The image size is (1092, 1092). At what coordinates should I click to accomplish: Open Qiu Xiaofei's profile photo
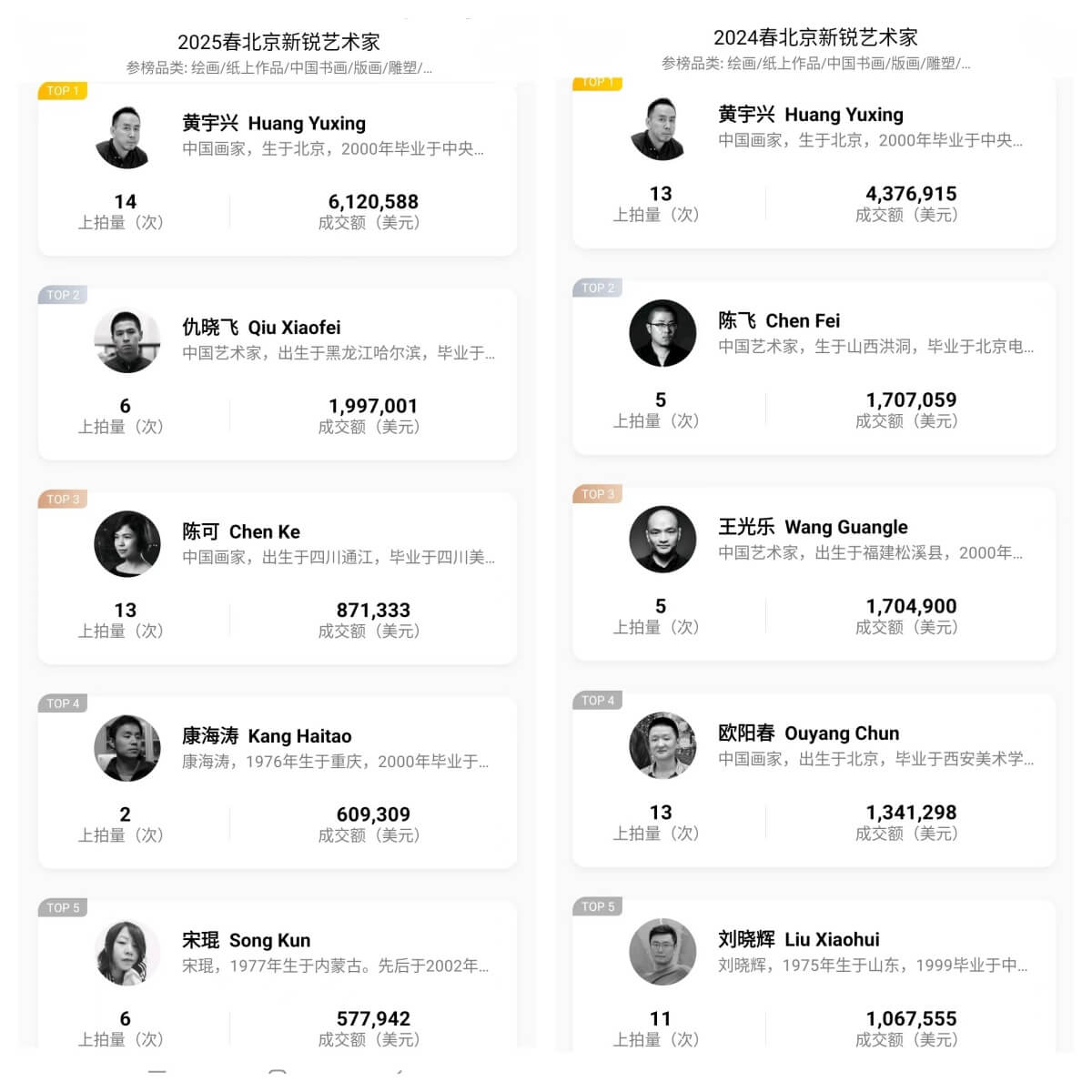127,340
